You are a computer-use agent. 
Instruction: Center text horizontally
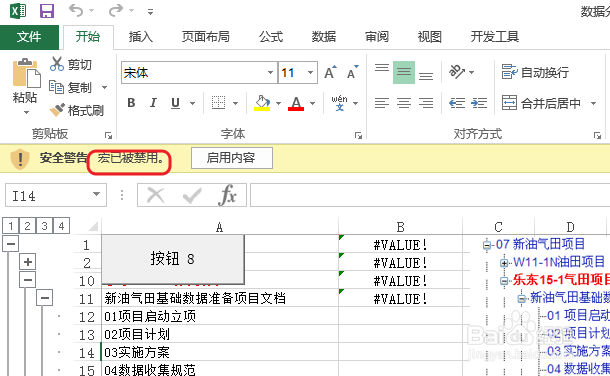click(404, 103)
